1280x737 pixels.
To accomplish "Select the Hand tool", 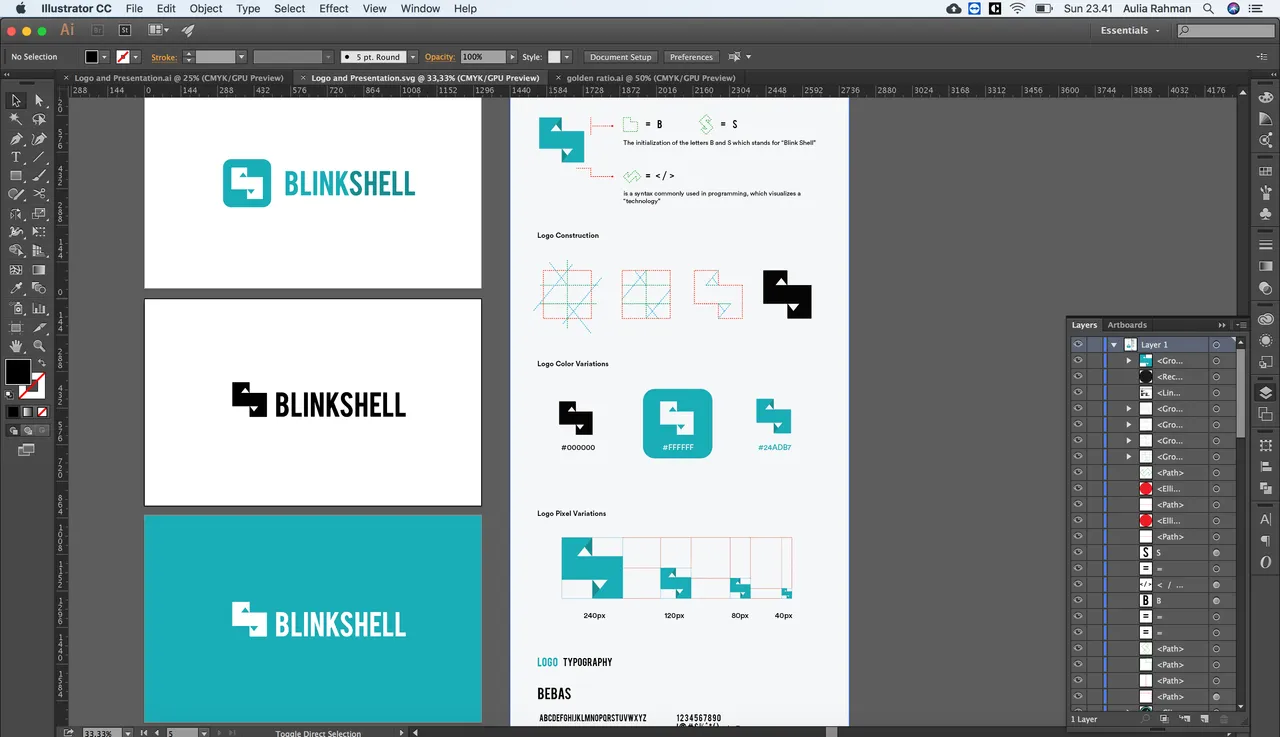I will tap(16, 346).
